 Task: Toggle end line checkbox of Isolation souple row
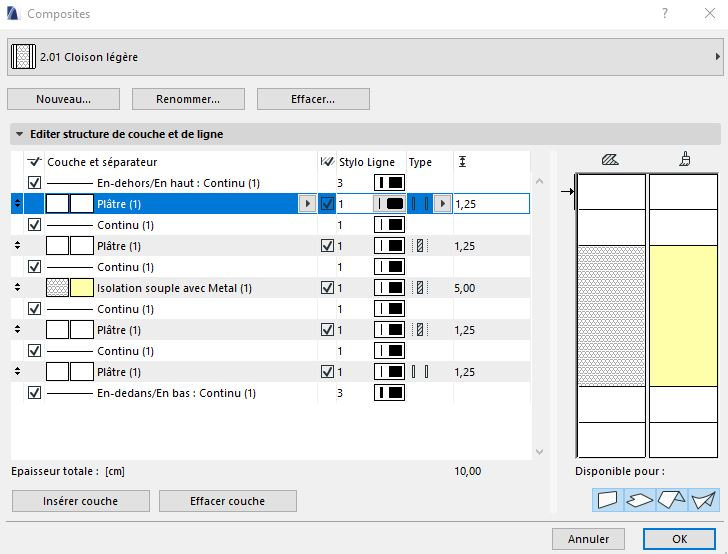(327, 288)
